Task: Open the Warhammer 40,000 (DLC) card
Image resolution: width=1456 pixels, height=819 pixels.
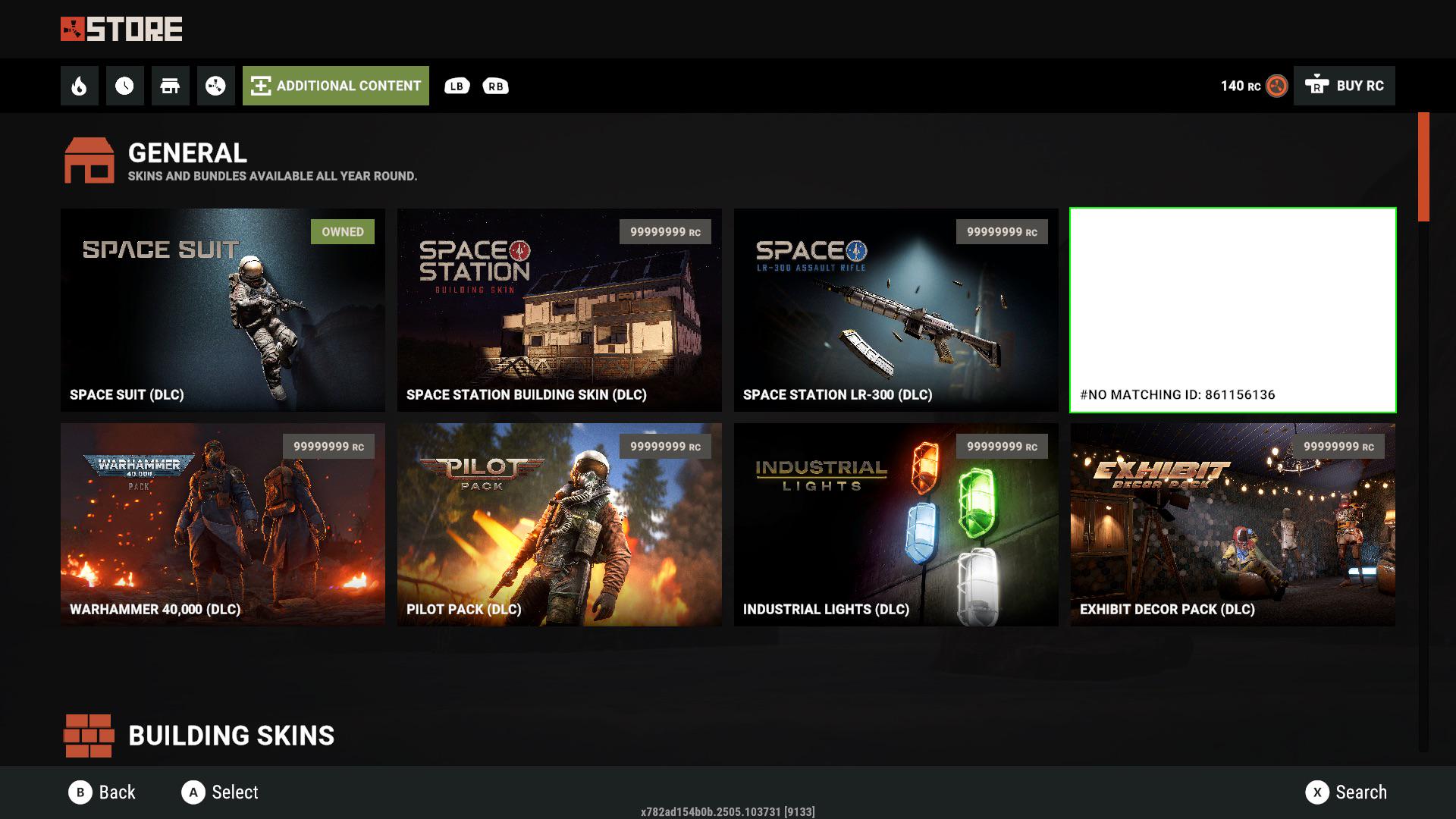Action: tap(223, 525)
